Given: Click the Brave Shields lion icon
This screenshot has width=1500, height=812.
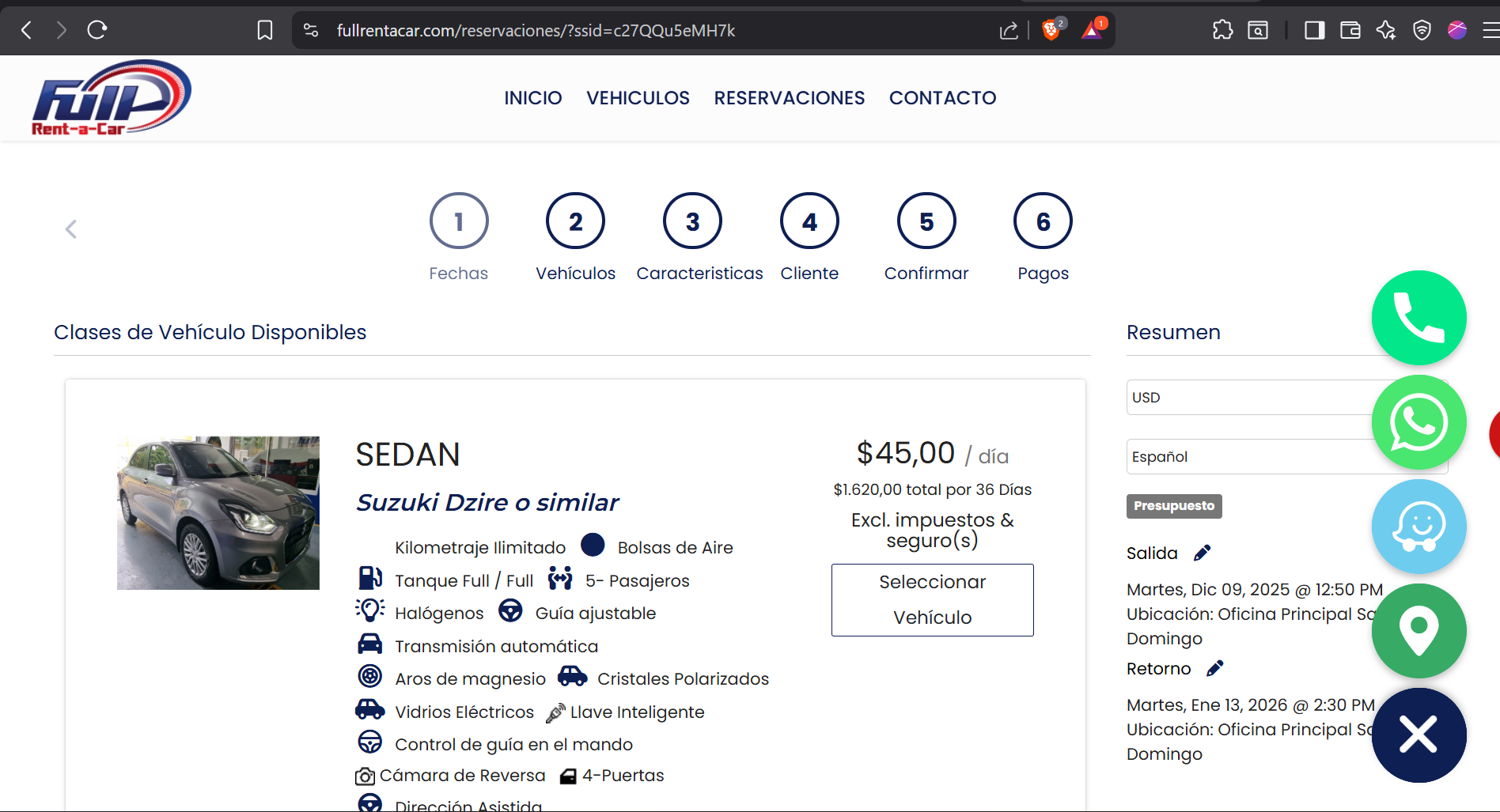Looking at the screenshot, I should click(1051, 30).
